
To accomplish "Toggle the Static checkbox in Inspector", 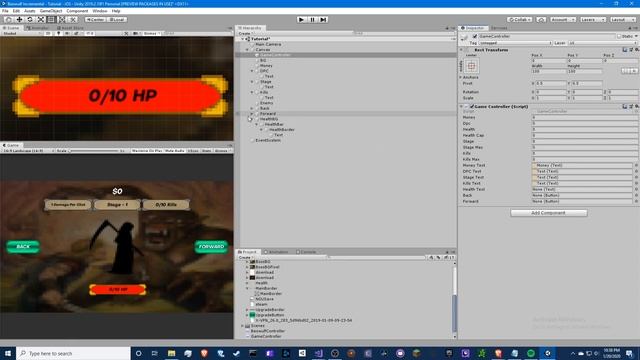I will point(619,36).
